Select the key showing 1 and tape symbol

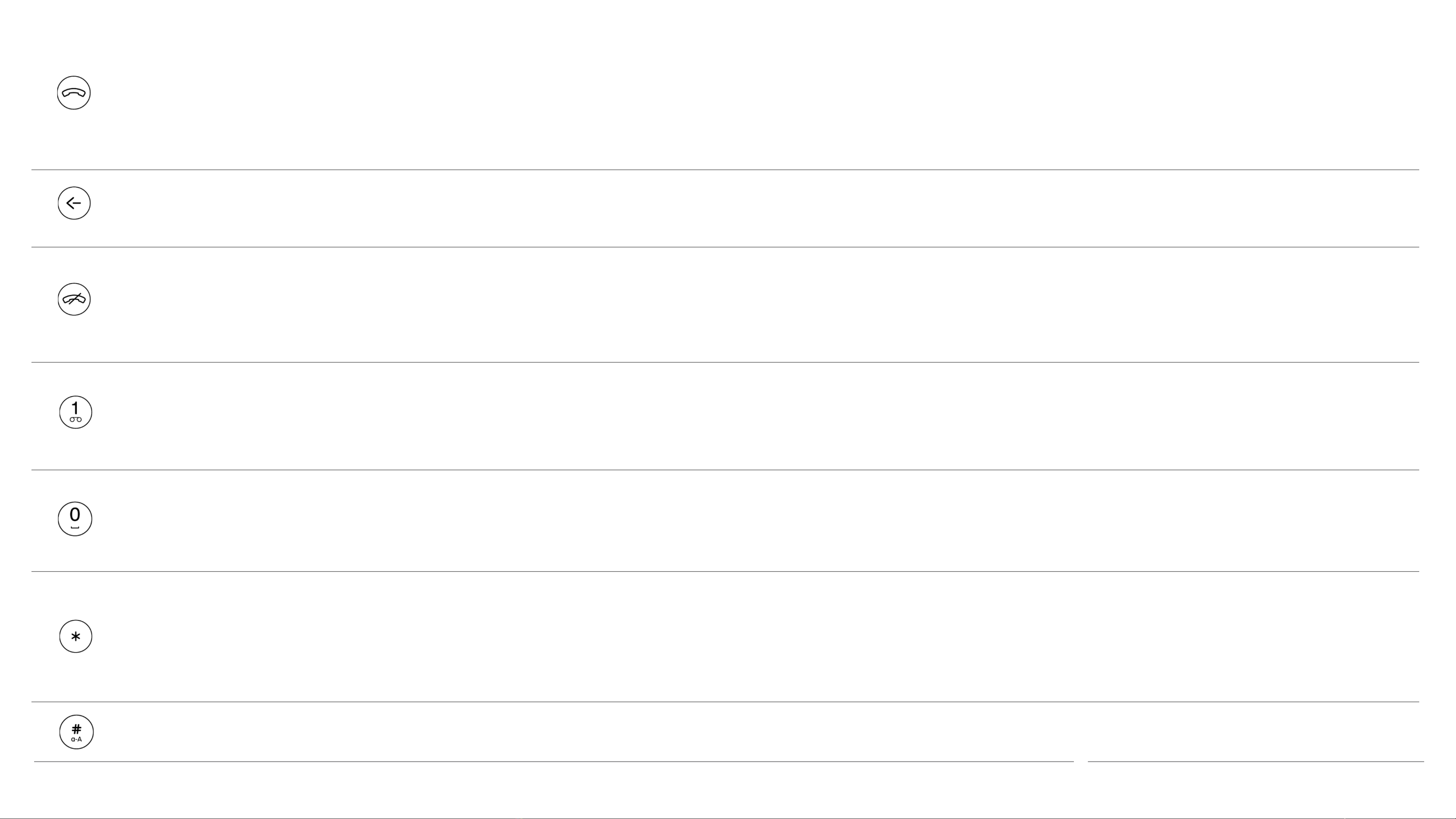tap(76, 412)
